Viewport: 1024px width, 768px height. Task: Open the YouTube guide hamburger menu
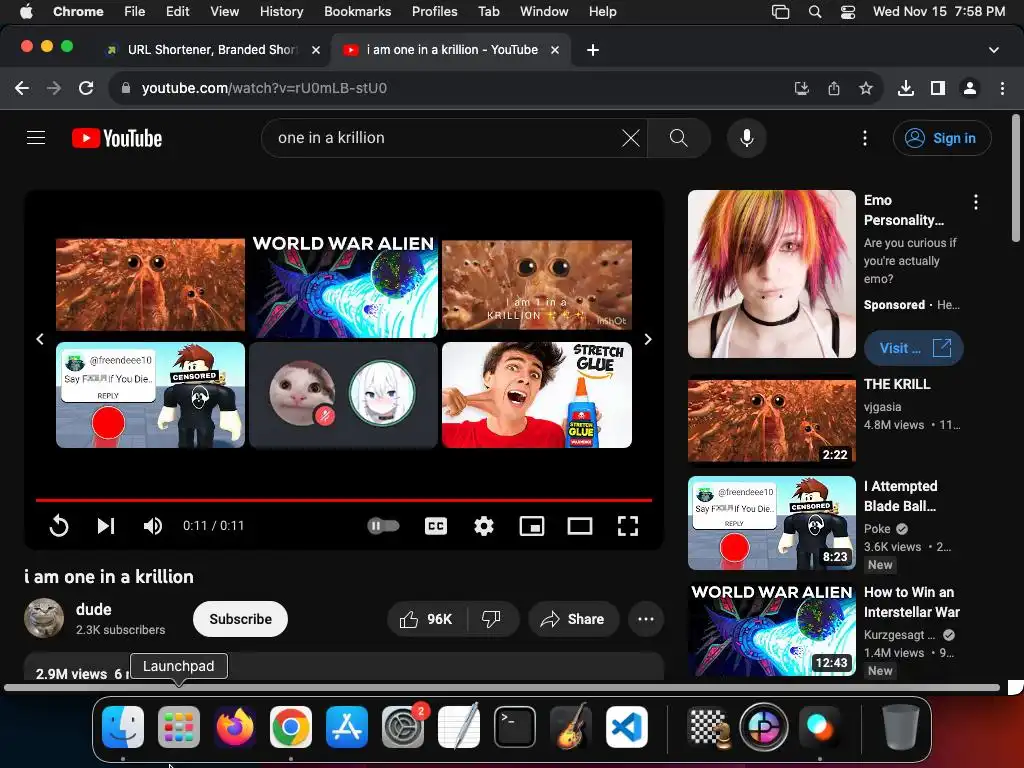pyautogui.click(x=36, y=138)
